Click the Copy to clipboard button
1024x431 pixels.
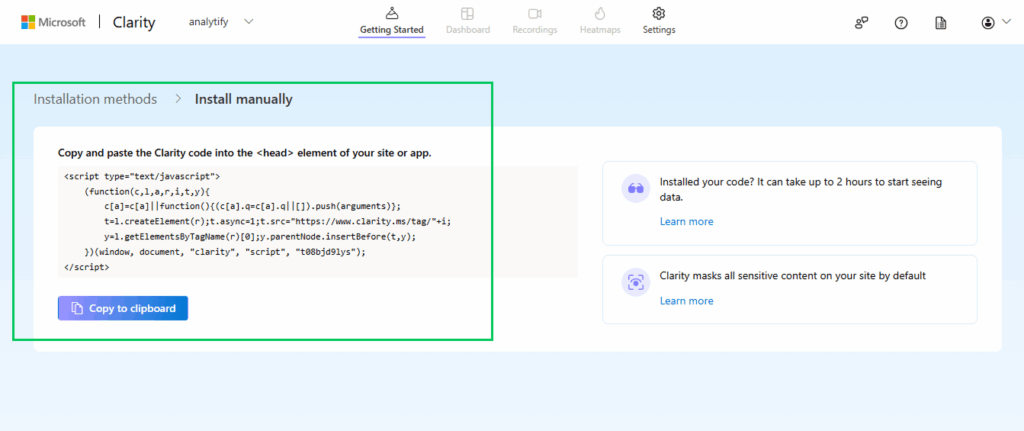[123, 308]
